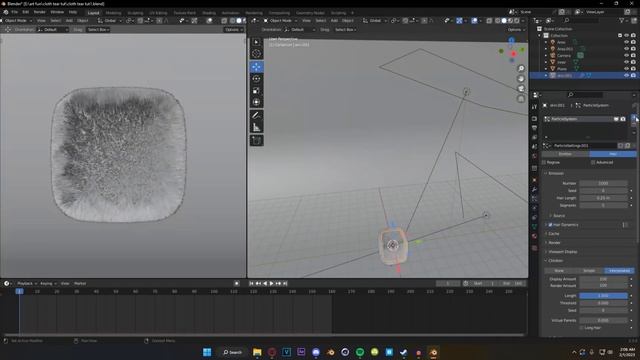Click the emission Number field
Image resolution: width=640 pixels, height=360 pixels.
603,183
